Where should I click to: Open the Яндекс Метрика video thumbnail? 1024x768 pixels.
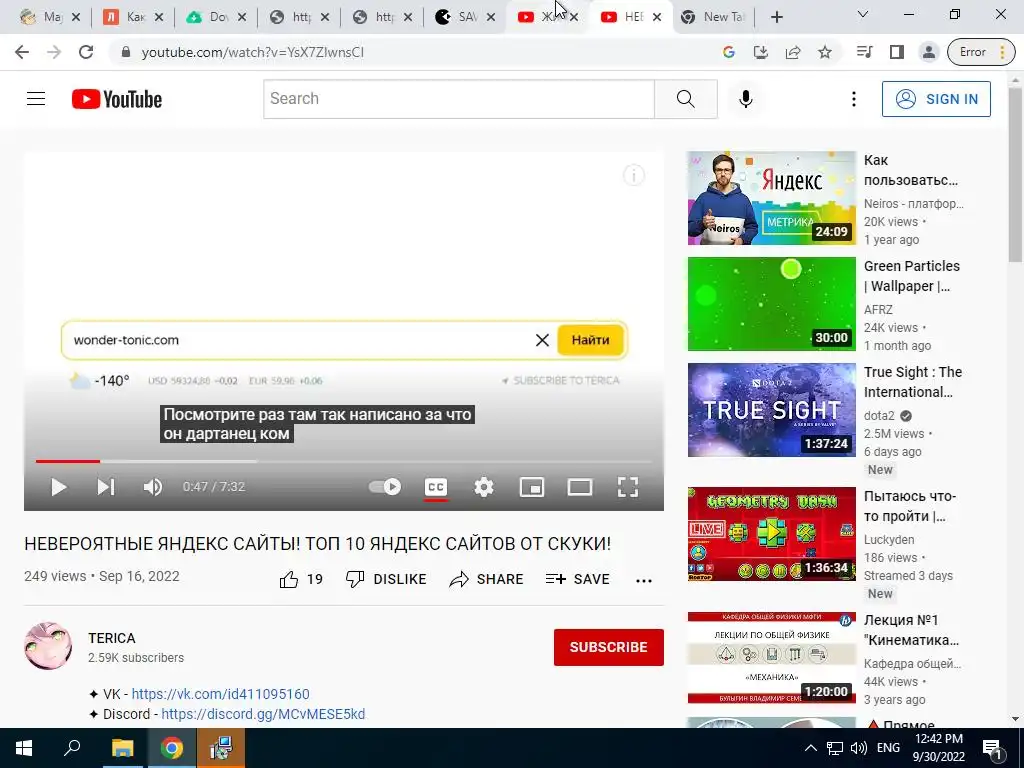[x=771, y=198]
